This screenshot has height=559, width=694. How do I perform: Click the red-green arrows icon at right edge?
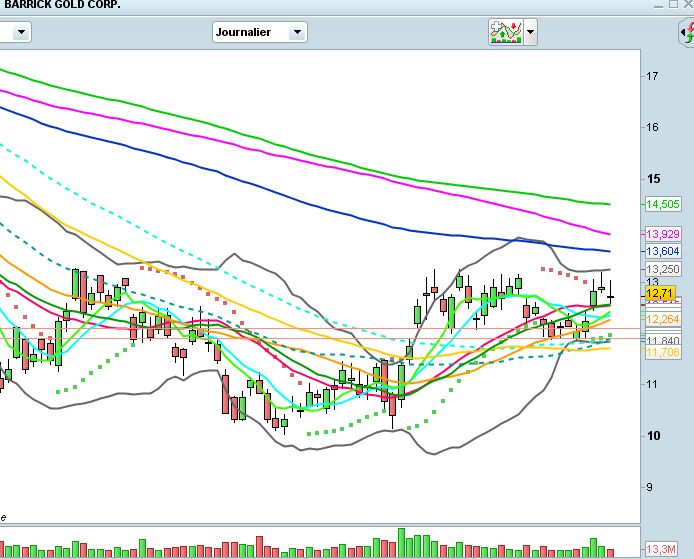(687, 32)
